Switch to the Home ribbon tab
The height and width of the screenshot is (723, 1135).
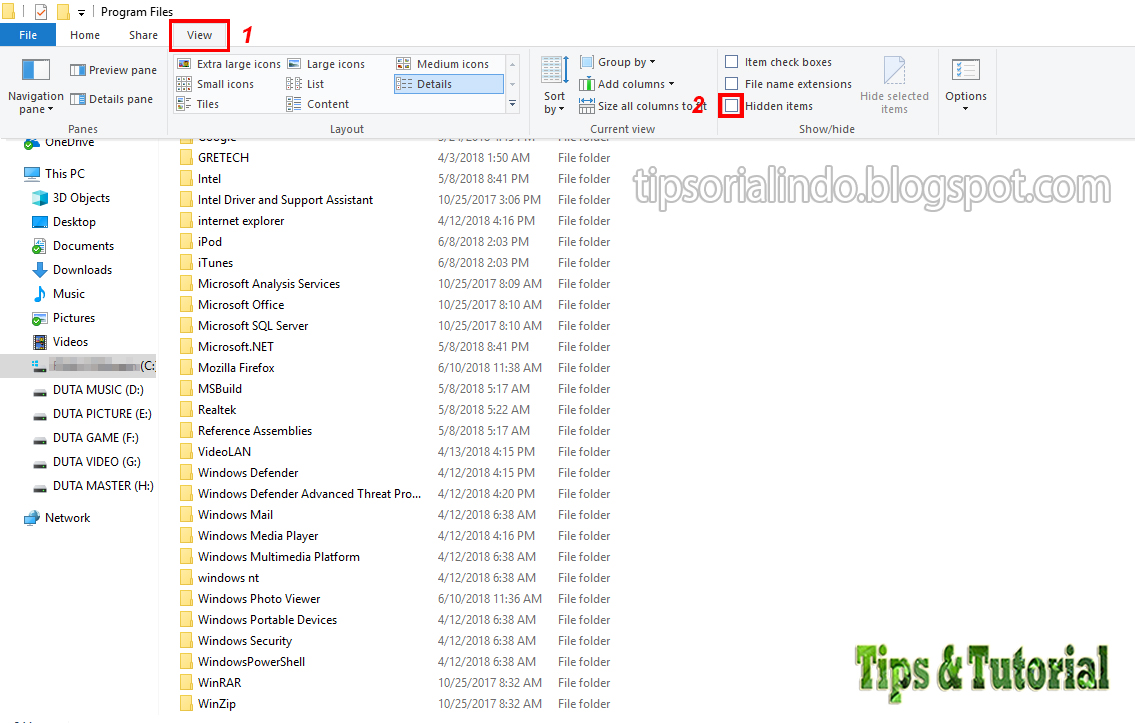[x=85, y=34]
